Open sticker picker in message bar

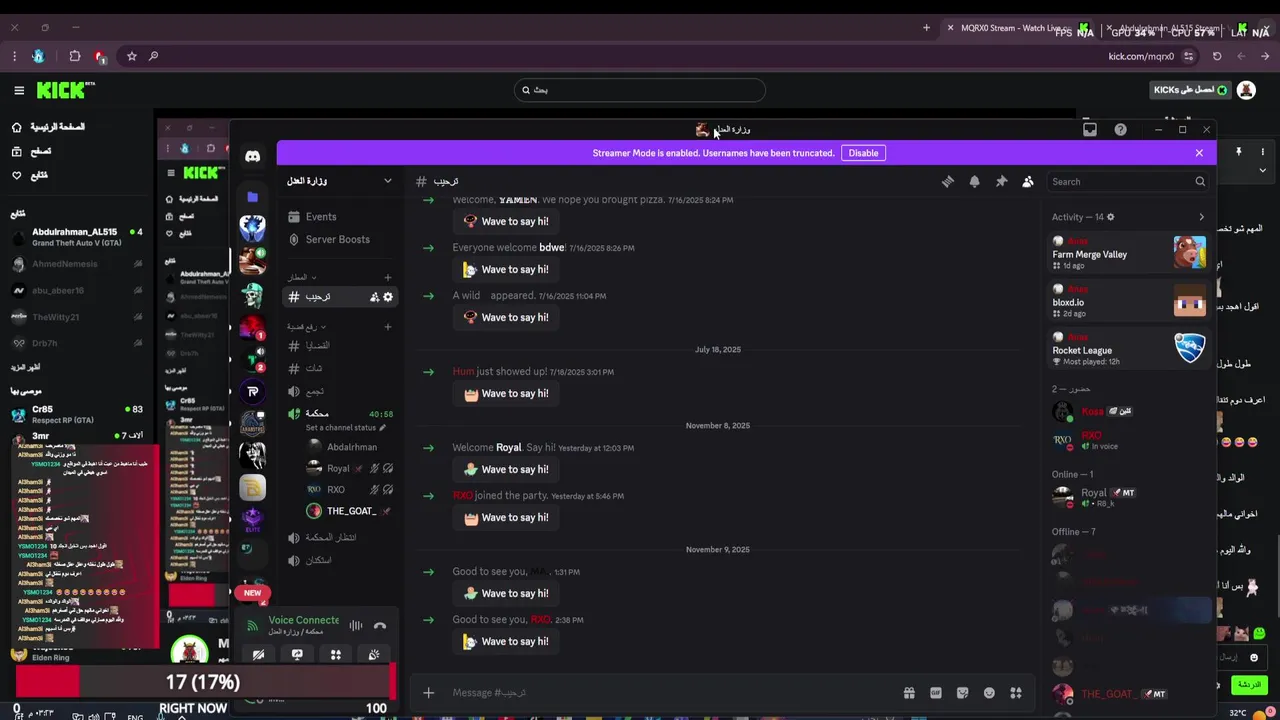click(x=962, y=693)
